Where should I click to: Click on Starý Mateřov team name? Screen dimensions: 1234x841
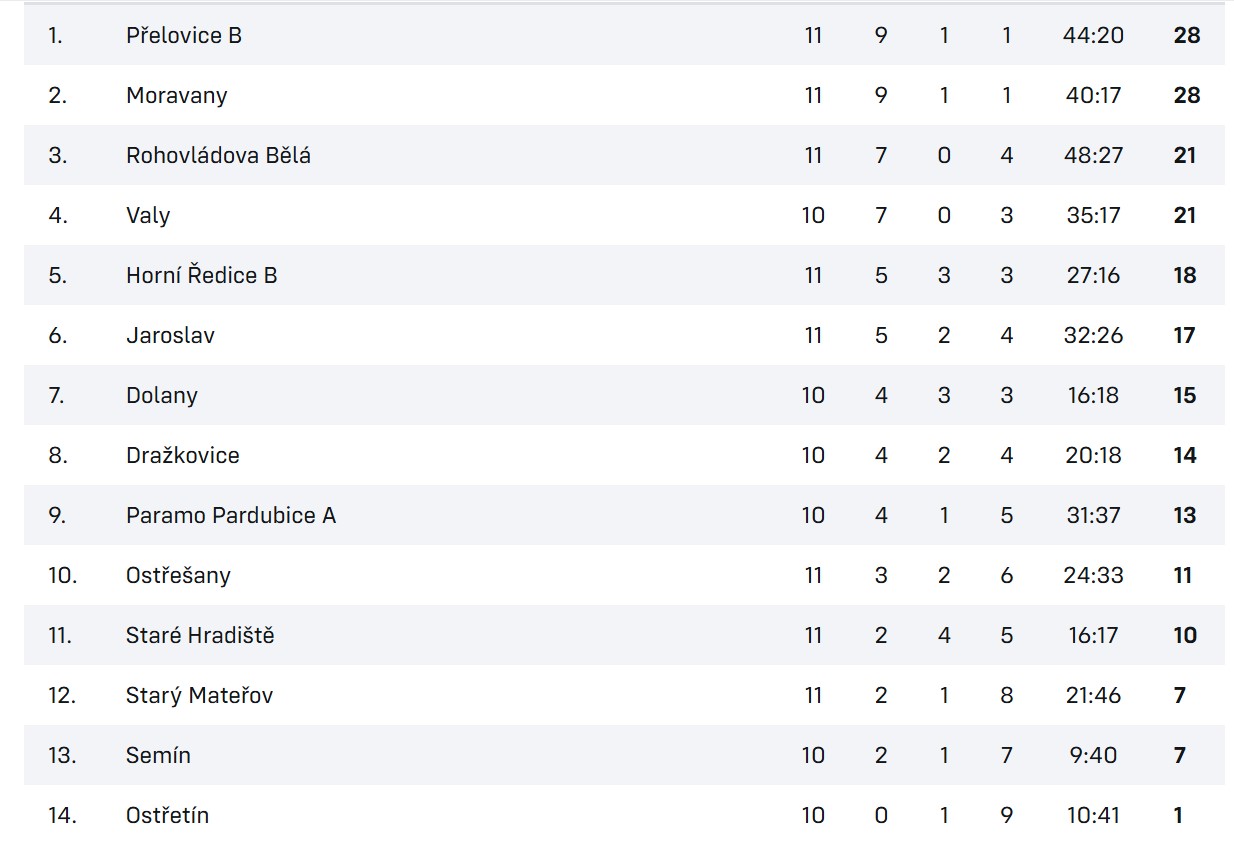pyautogui.click(x=199, y=696)
